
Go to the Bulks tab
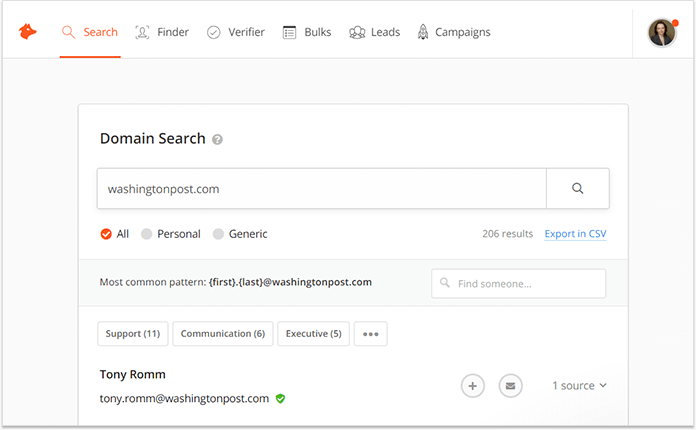click(x=307, y=32)
